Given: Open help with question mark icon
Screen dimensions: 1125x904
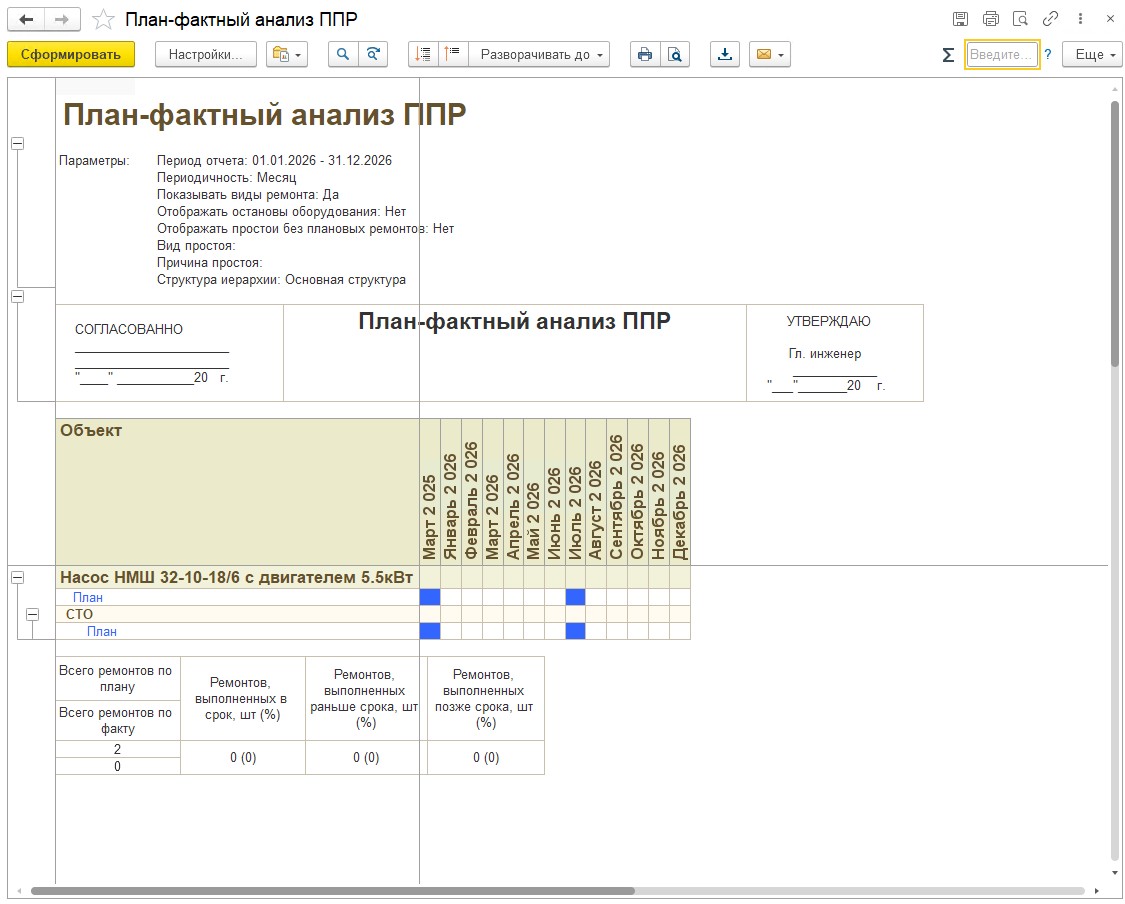Looking at the screenshot, I should point(1048,55).
